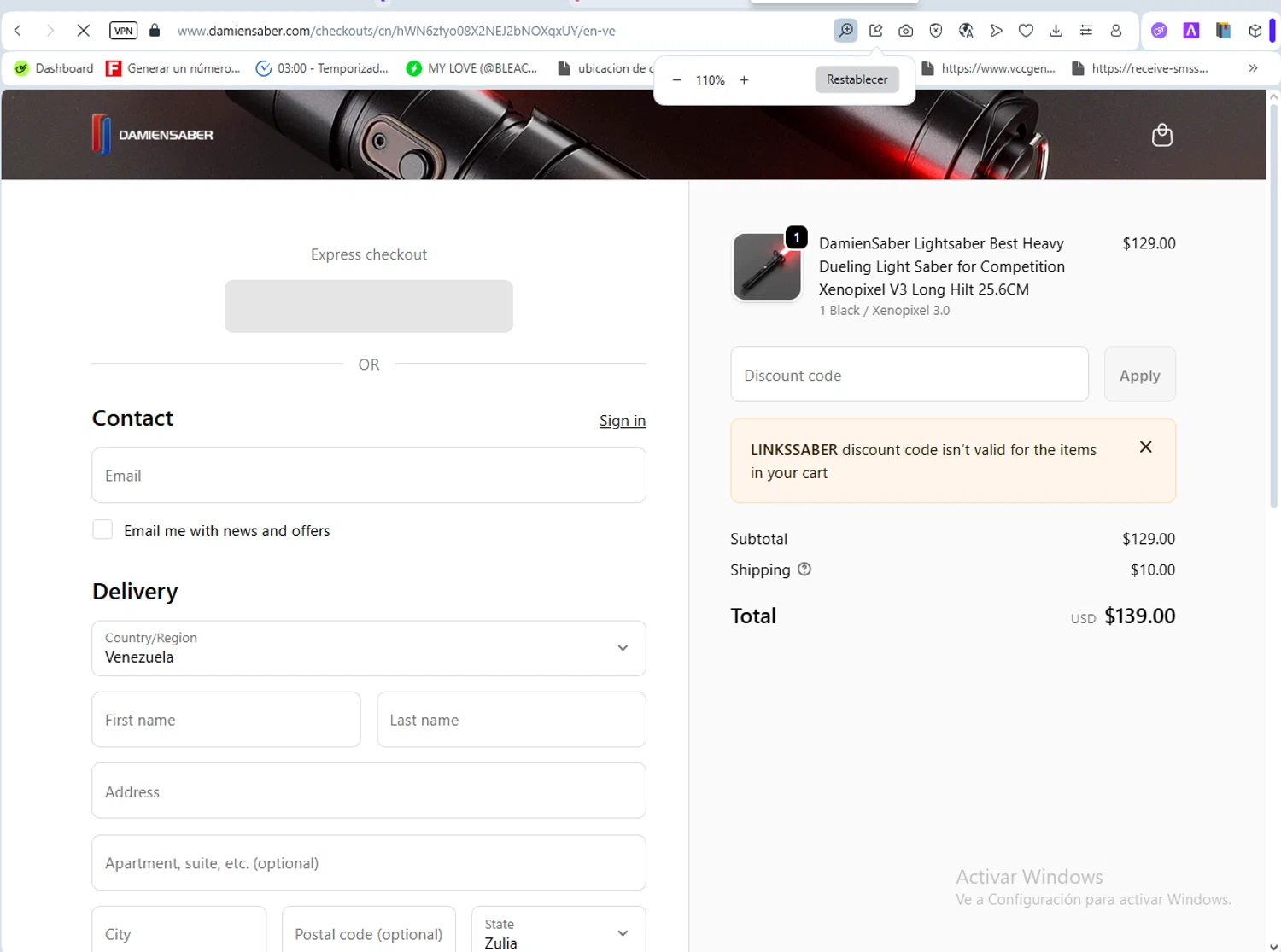Open the https://receive-smss bookmark

tap(1140, 68)
